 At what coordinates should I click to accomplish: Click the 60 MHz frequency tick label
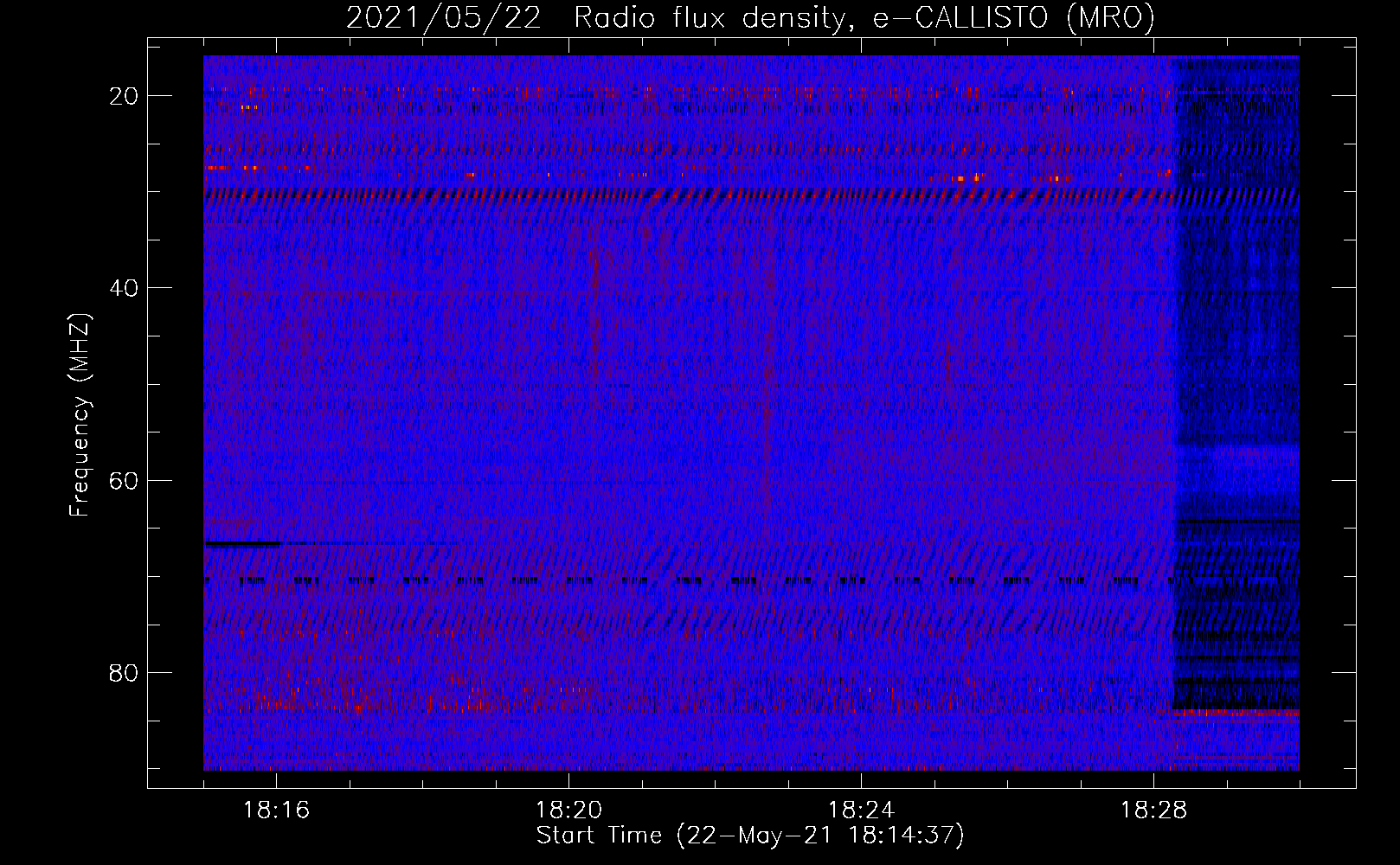pyautogui.click(x=124, y=480)
